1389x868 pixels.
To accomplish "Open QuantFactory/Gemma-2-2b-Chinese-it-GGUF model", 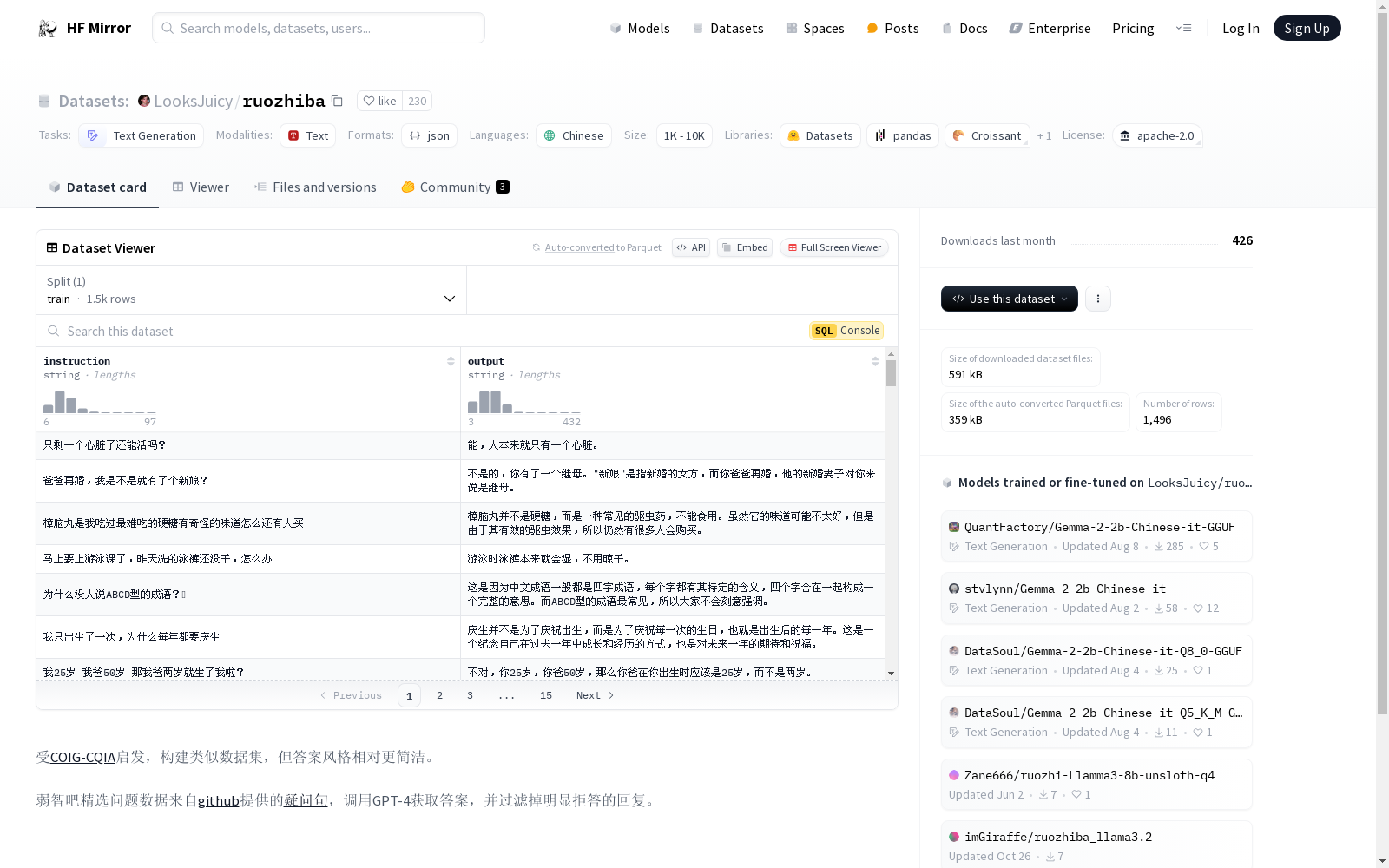I will [1096, 536].
